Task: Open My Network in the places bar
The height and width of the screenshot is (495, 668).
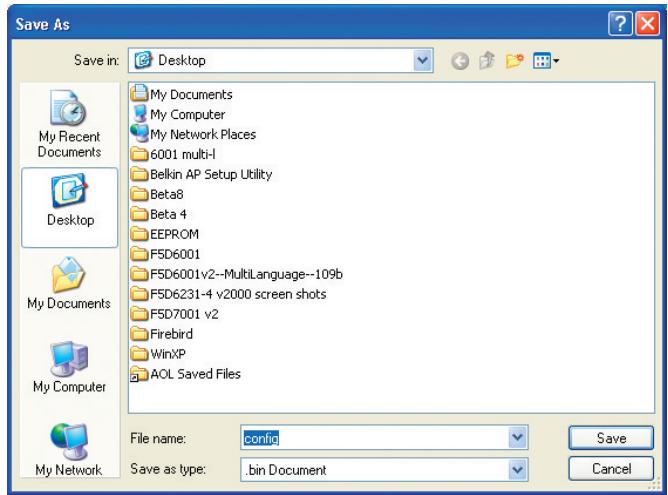Action: click(69, 449)
